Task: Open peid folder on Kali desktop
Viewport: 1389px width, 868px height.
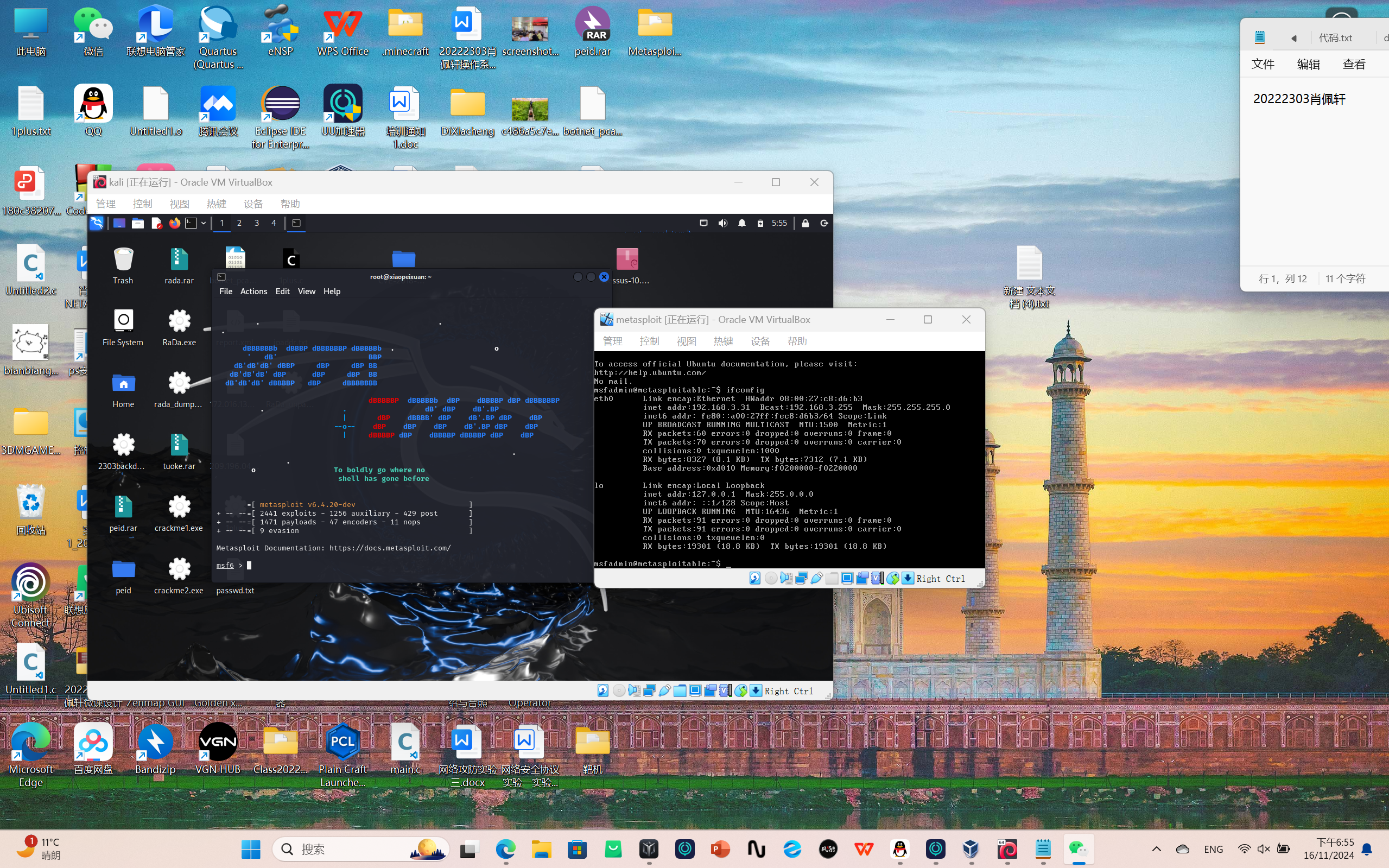Action: tap(123, 575)
